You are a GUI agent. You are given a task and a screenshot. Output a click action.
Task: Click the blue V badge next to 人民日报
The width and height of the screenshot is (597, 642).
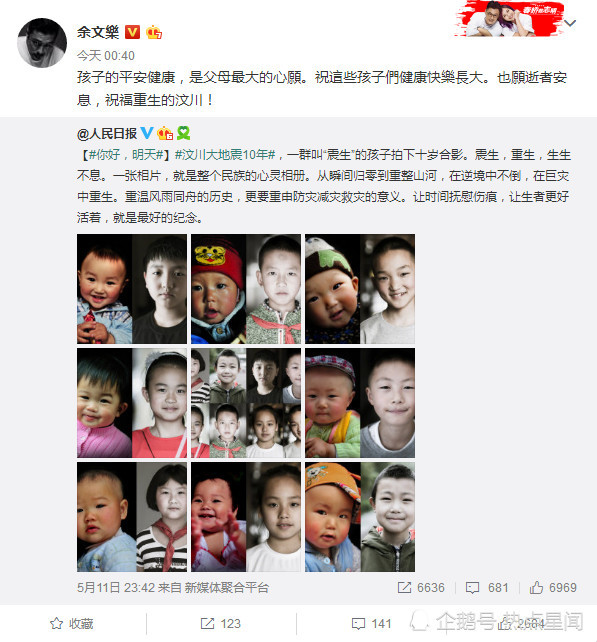(x=147, y=133)
